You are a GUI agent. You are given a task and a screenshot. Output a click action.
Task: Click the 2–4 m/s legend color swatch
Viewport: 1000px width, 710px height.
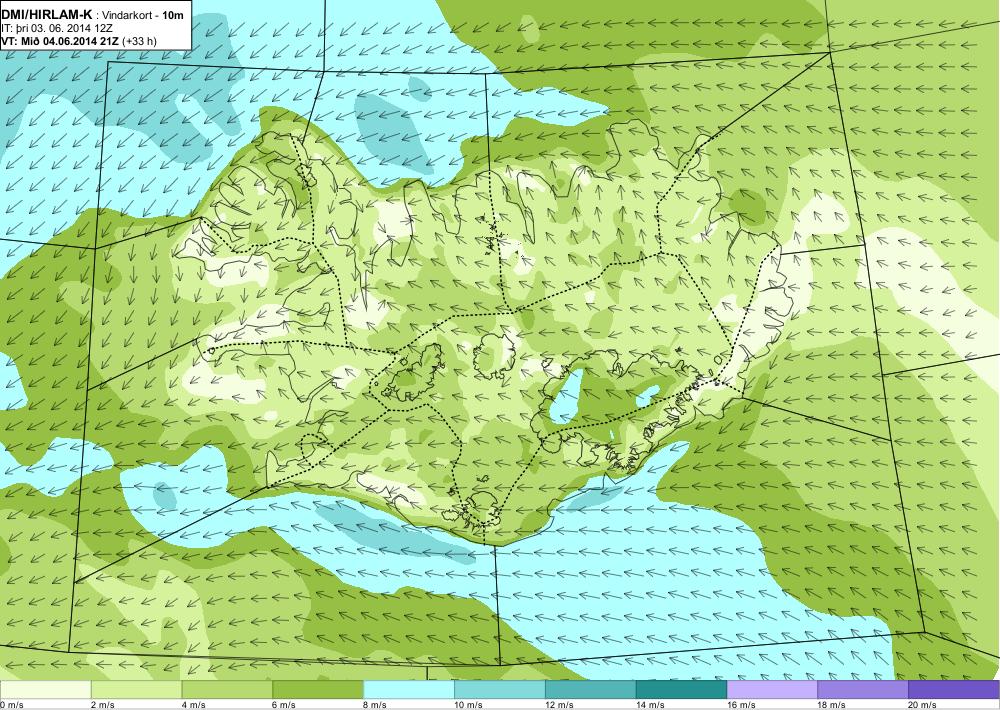tap(136, 690)
